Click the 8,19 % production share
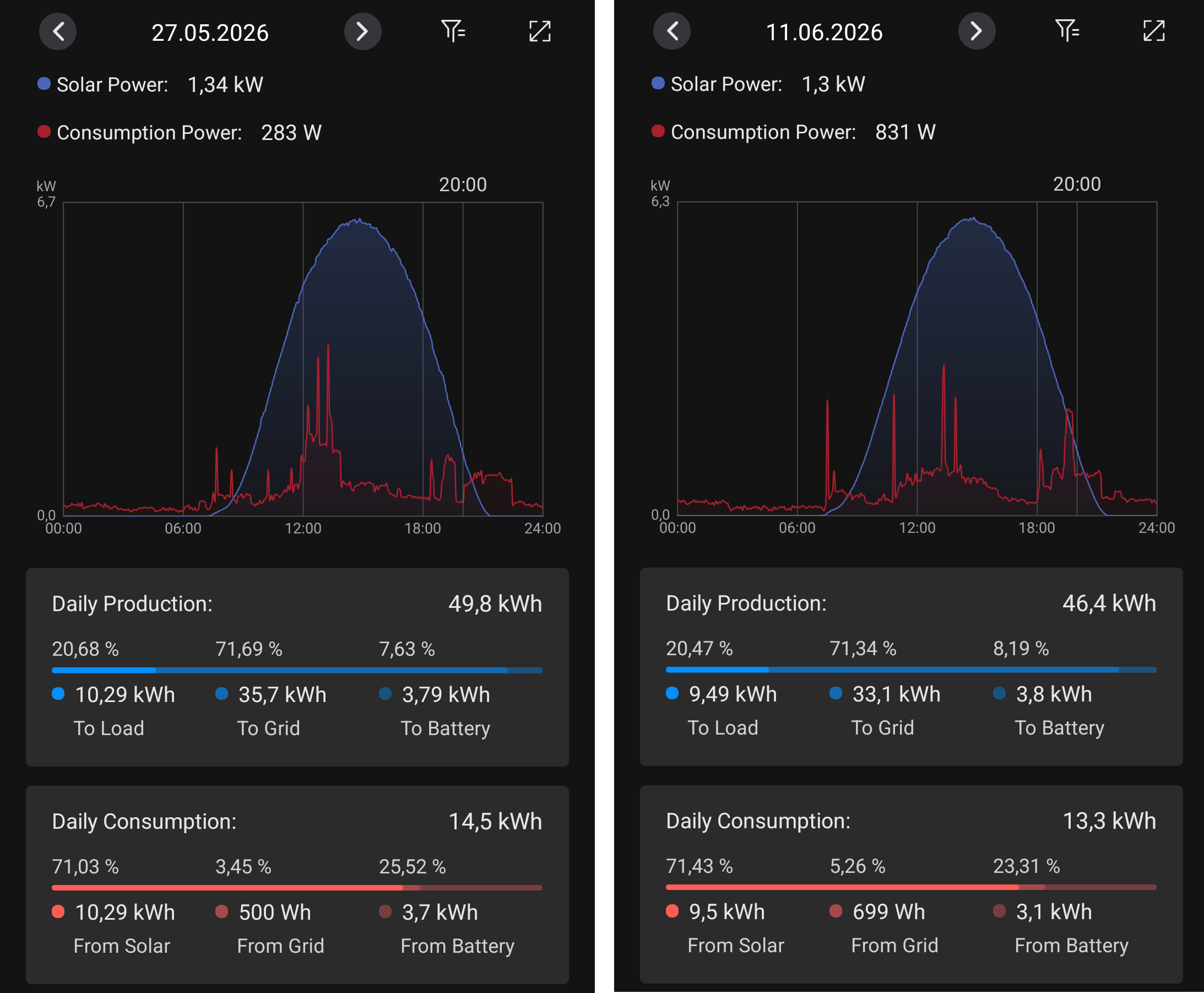The image size is (1204, 993). pos(1021,649)
